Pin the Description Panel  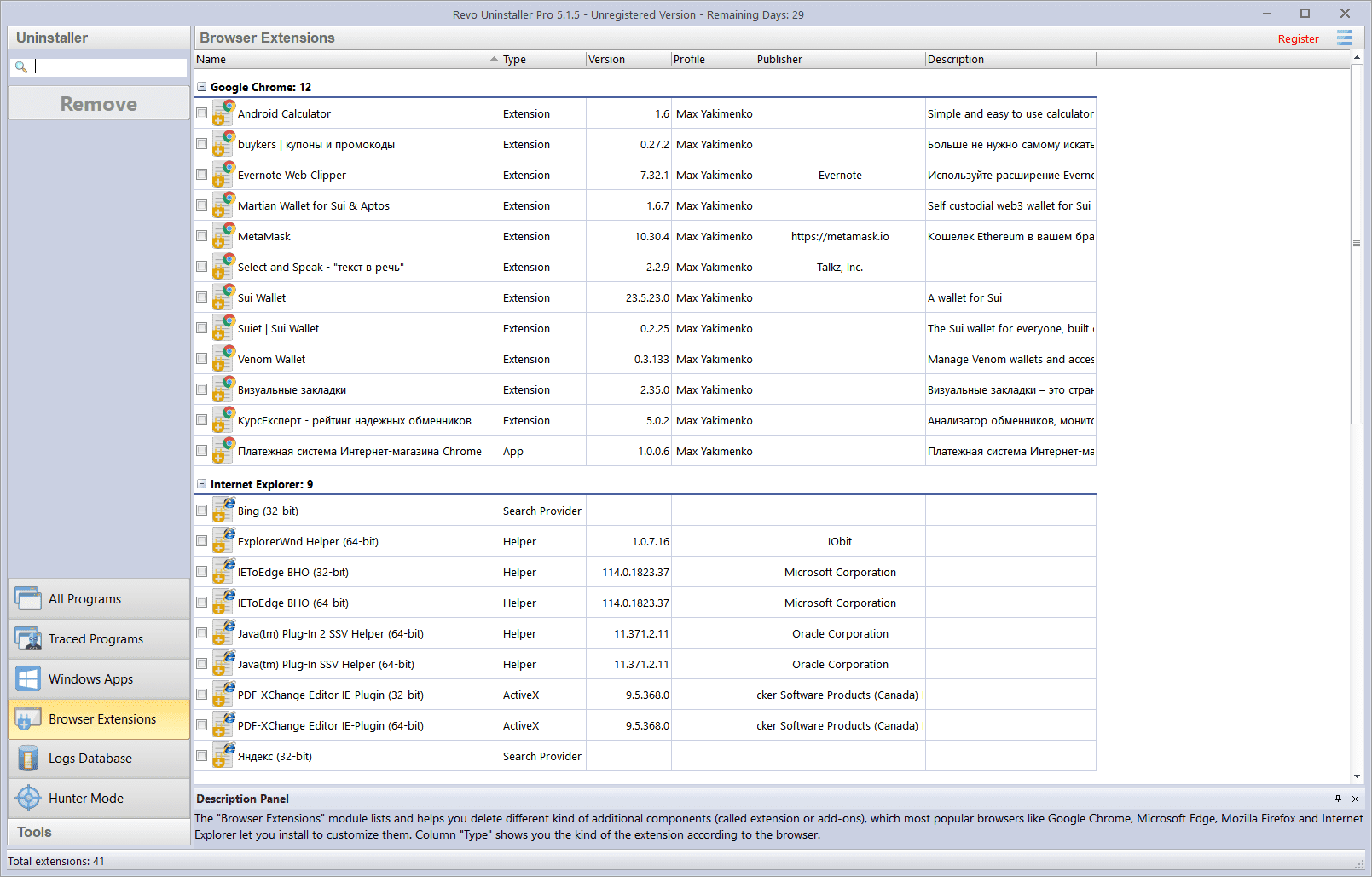(x=1338, y=799)
